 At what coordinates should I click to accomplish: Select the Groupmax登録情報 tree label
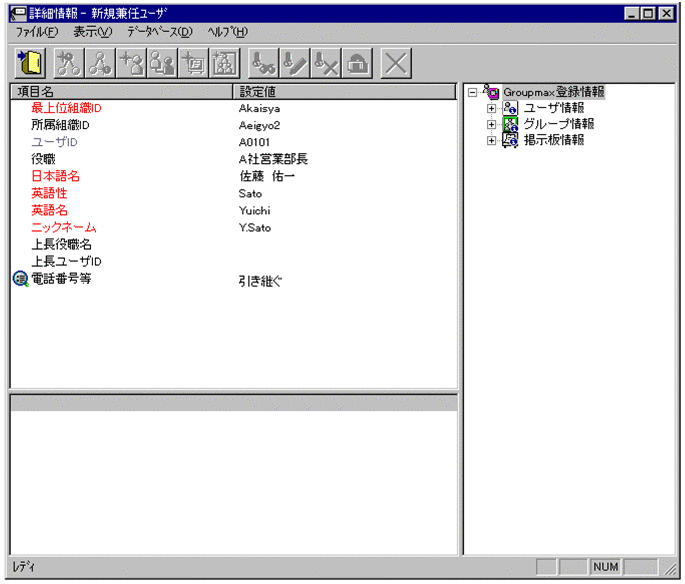pos(554,92)
